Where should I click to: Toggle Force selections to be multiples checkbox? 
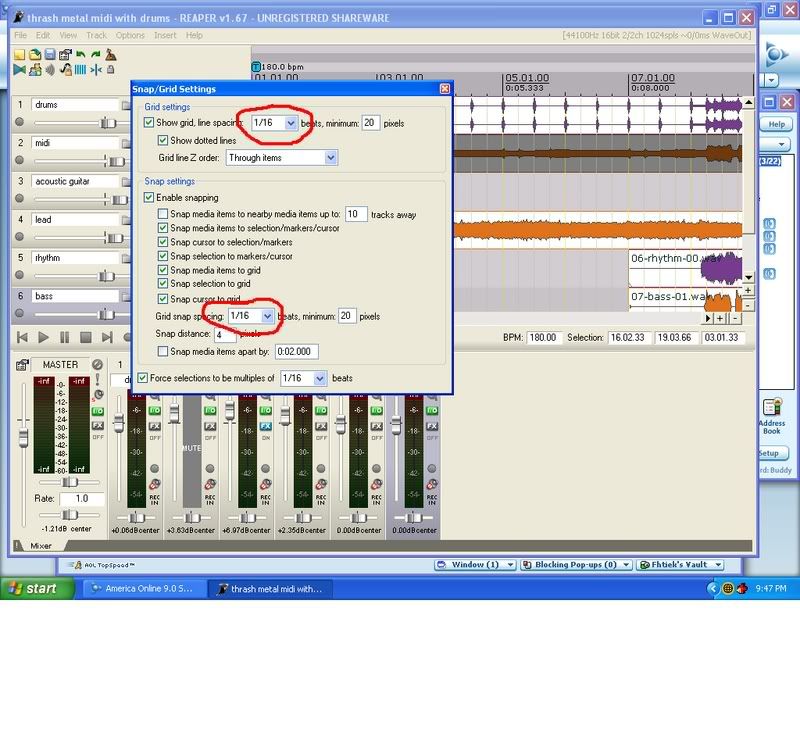click(x=143, y=378)
